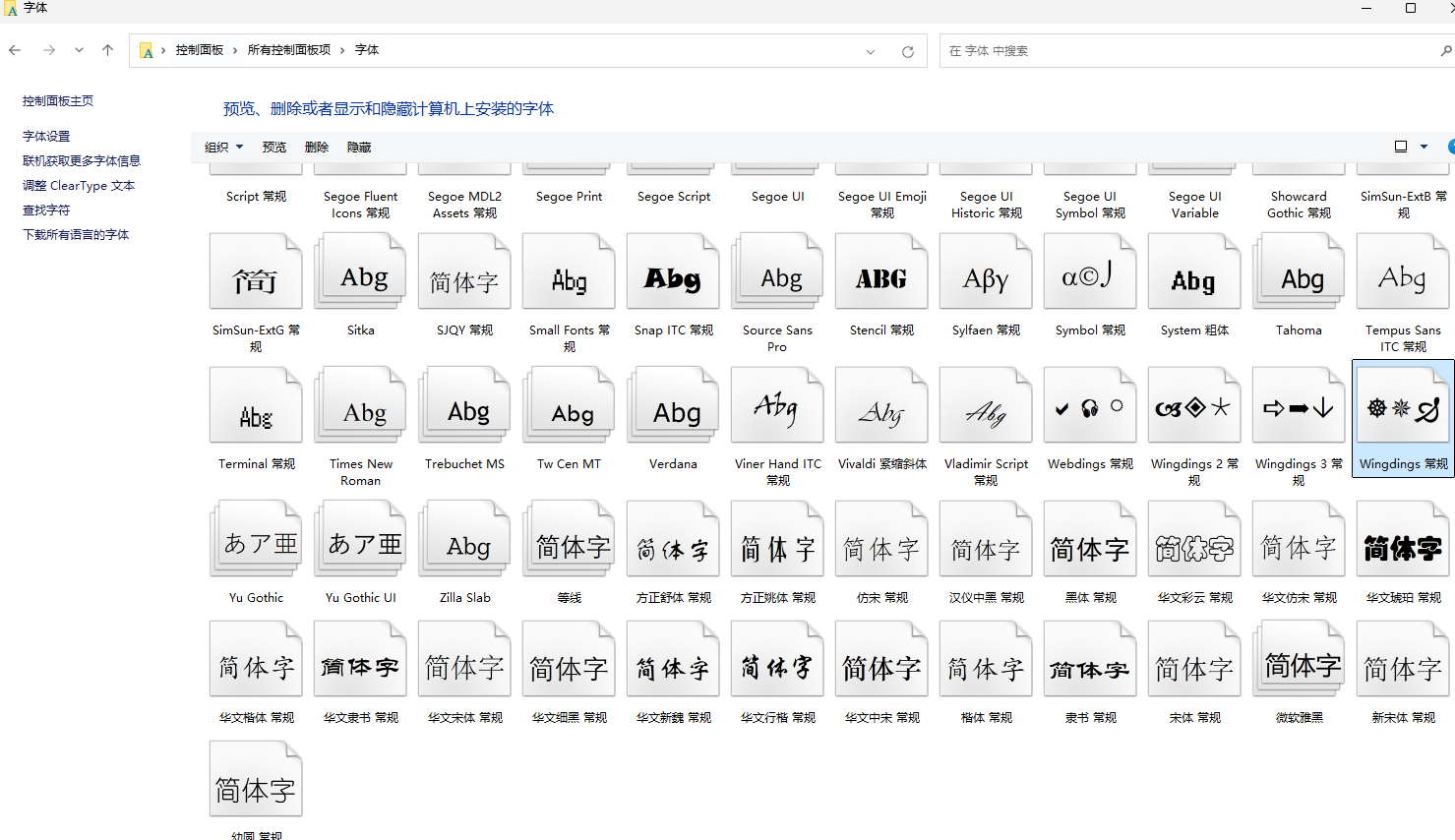Go up one folder level
The width and height of the screenshot is (1455, 840).
tap(107, 50)
